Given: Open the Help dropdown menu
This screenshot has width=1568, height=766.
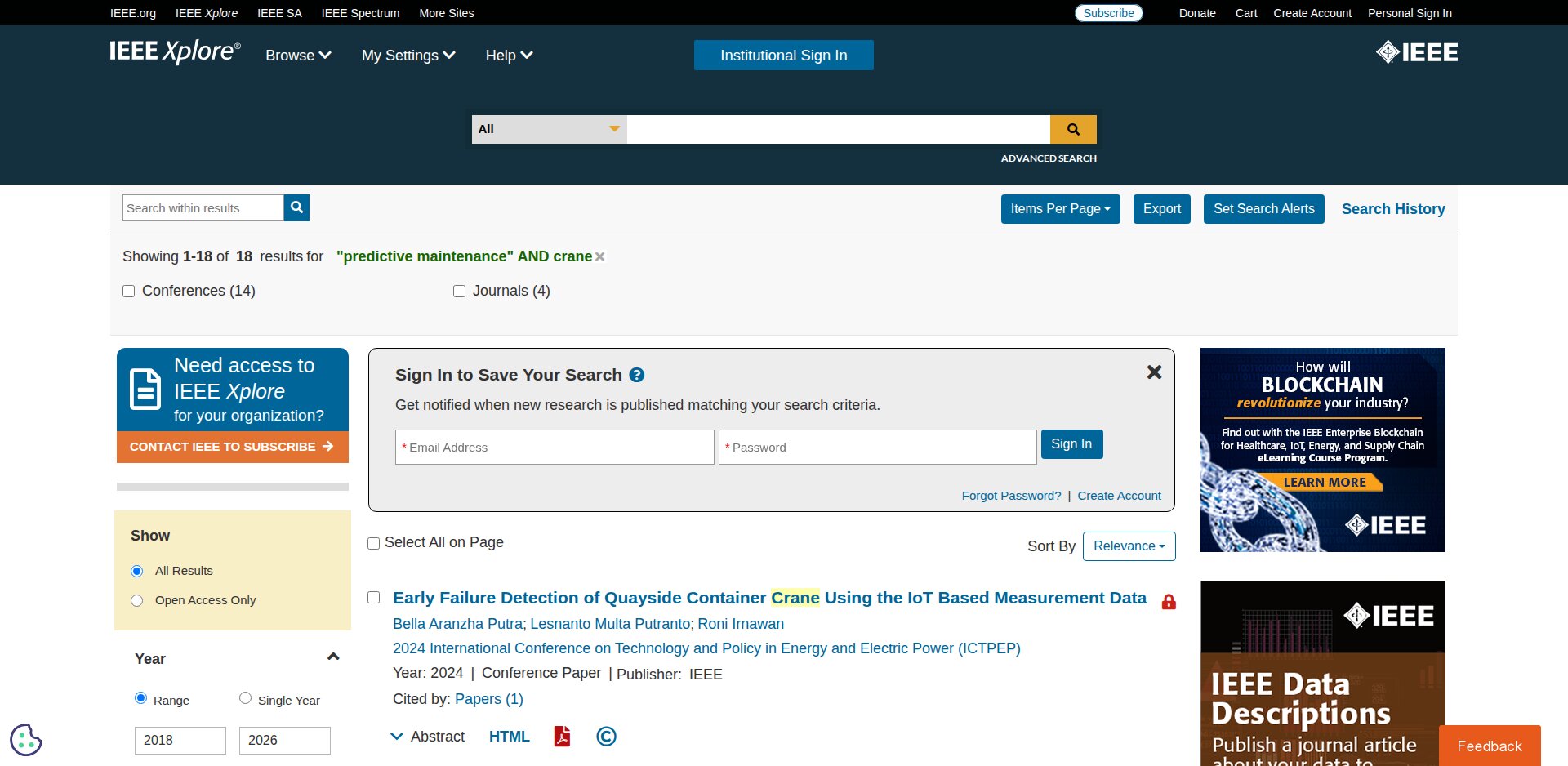Looking at the screenshot, I should pyautogui.click(x=509, y=56).
